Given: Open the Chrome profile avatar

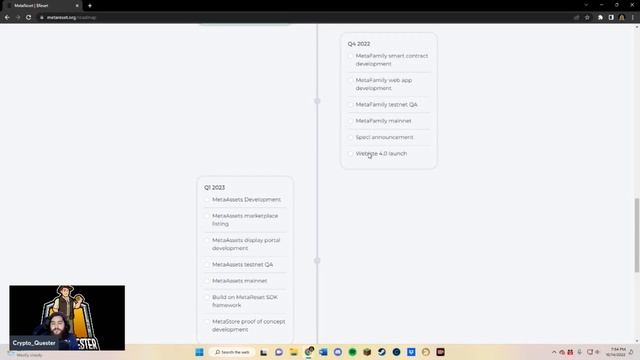Looking at the screenshot, I should (622, 18).
